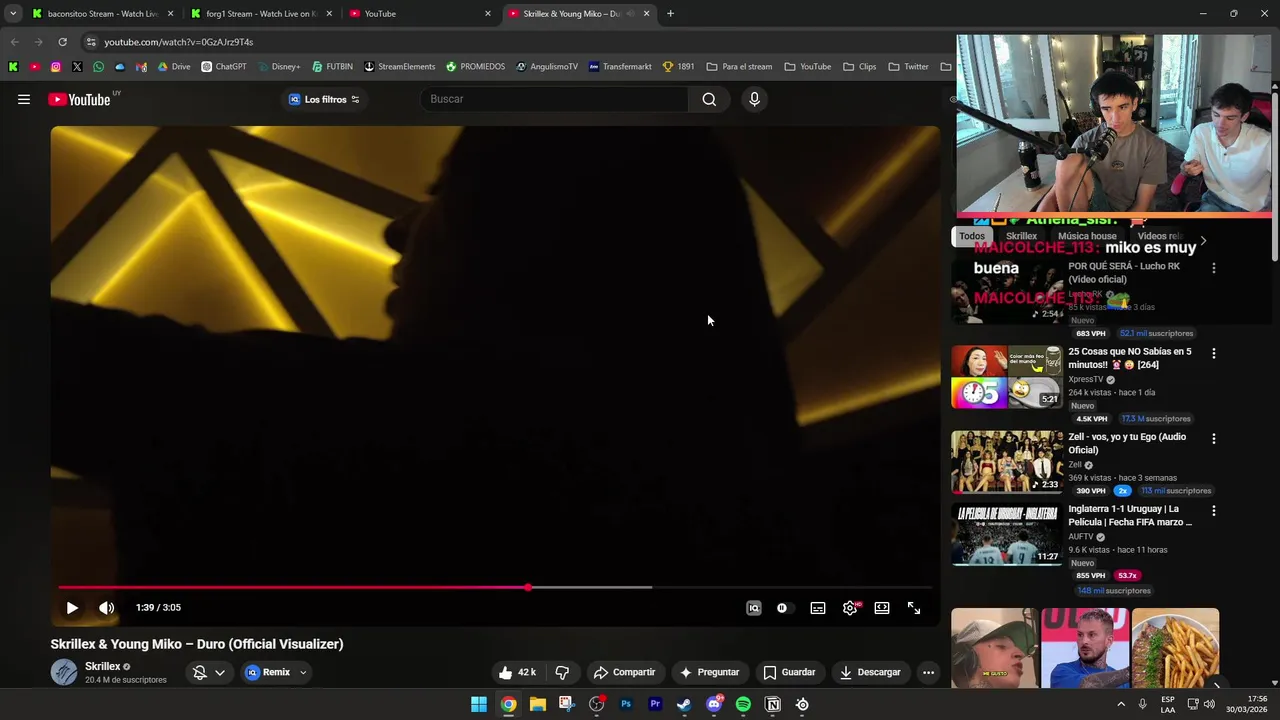Open the WhatsApp bookmark icon
Image resolution: width=1280 pixels, height=720 pixels.
click(x=98, y=67)
